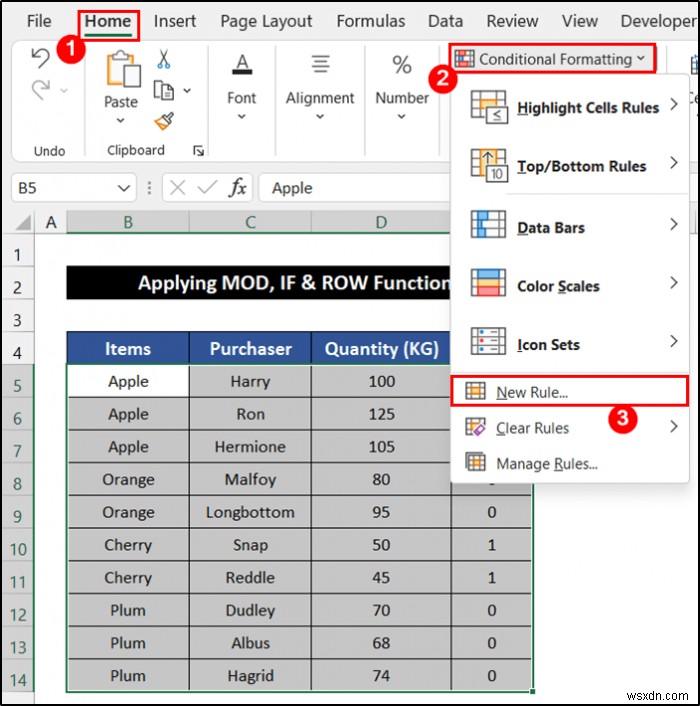
Task: Click the Icon Sets icon
Action: pos(488,341)
